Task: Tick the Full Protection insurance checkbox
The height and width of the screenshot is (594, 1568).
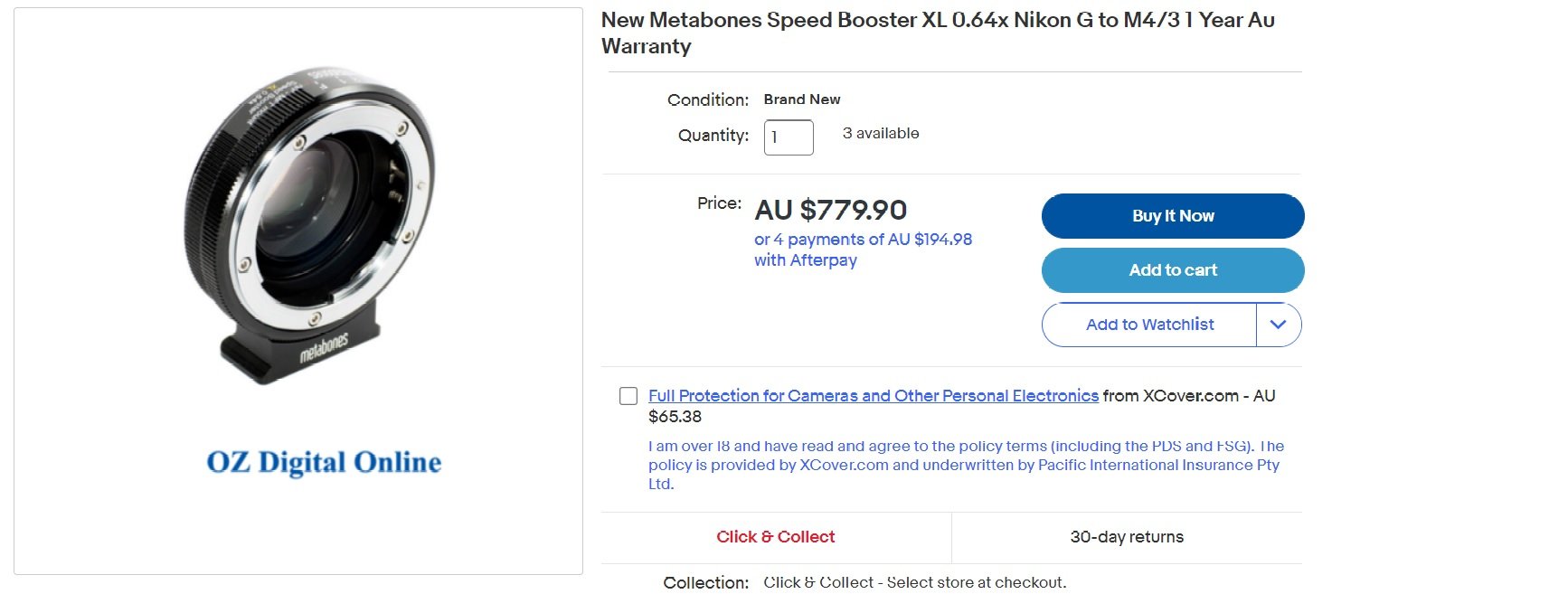Action: click(x=628, y=396)
